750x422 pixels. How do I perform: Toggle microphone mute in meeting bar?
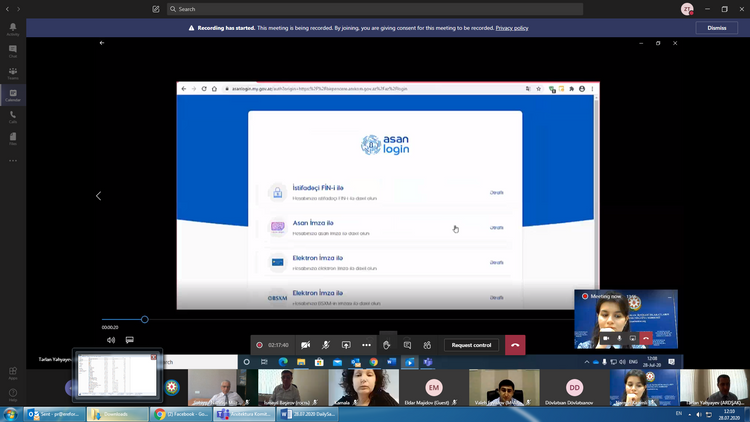pyautogui.click(x=326, y=345)
